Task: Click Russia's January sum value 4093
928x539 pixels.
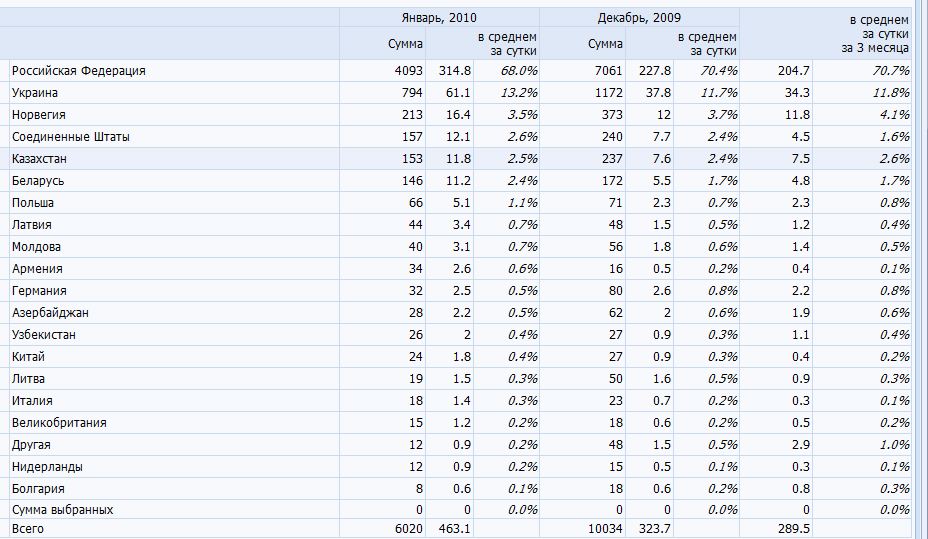Action: tap(409, 71)
